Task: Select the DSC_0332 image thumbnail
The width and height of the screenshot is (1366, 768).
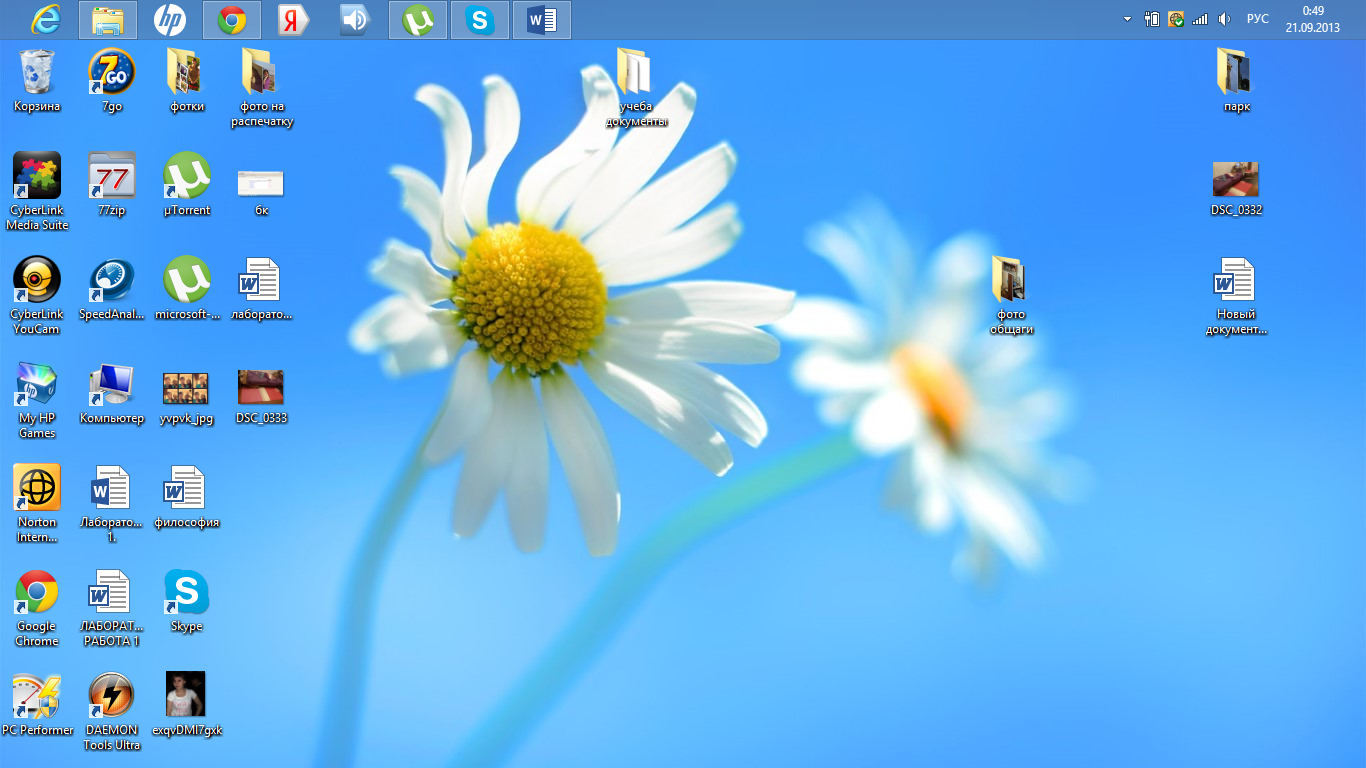Action: coord(1236,189)
